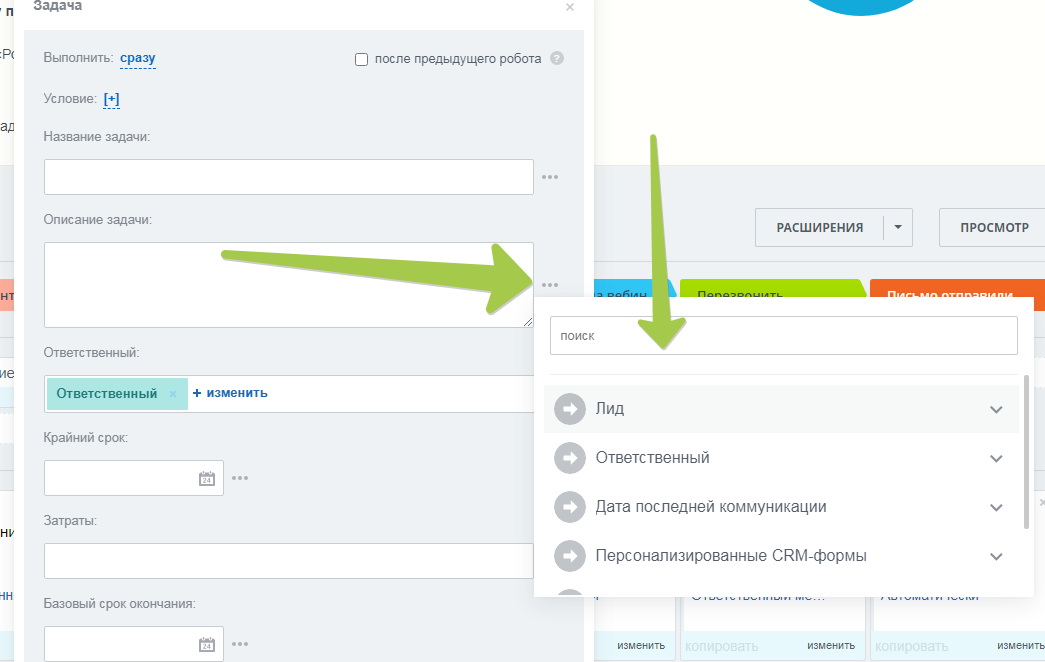Image resolution: width=1045 pixels, height=662 pixels.
Task: Click arrow icon beside Дата последней коммуникации
Action: [x=570, y=507]
